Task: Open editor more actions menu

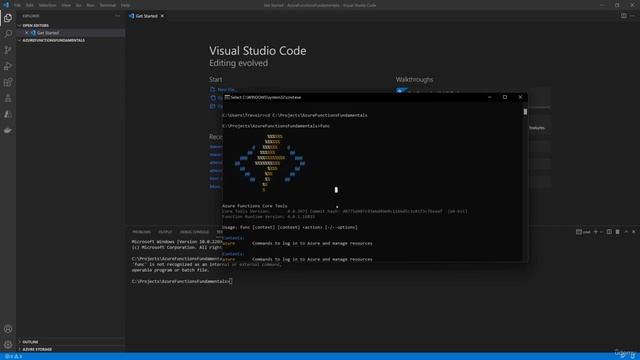Action: coord(633,16)
